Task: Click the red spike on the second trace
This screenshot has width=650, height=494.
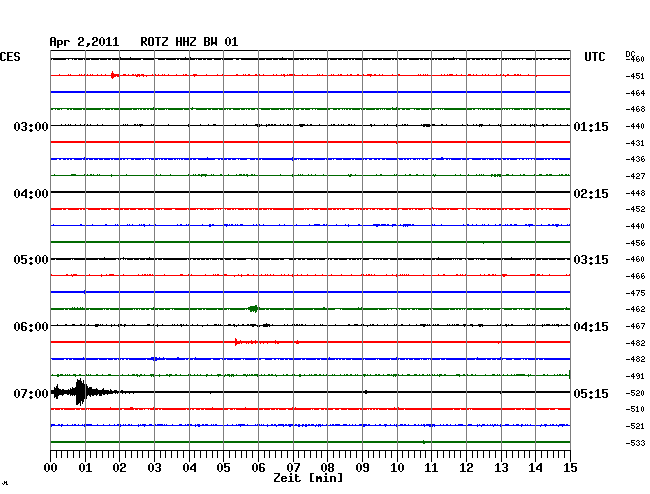Action: (x=113, y=75)
